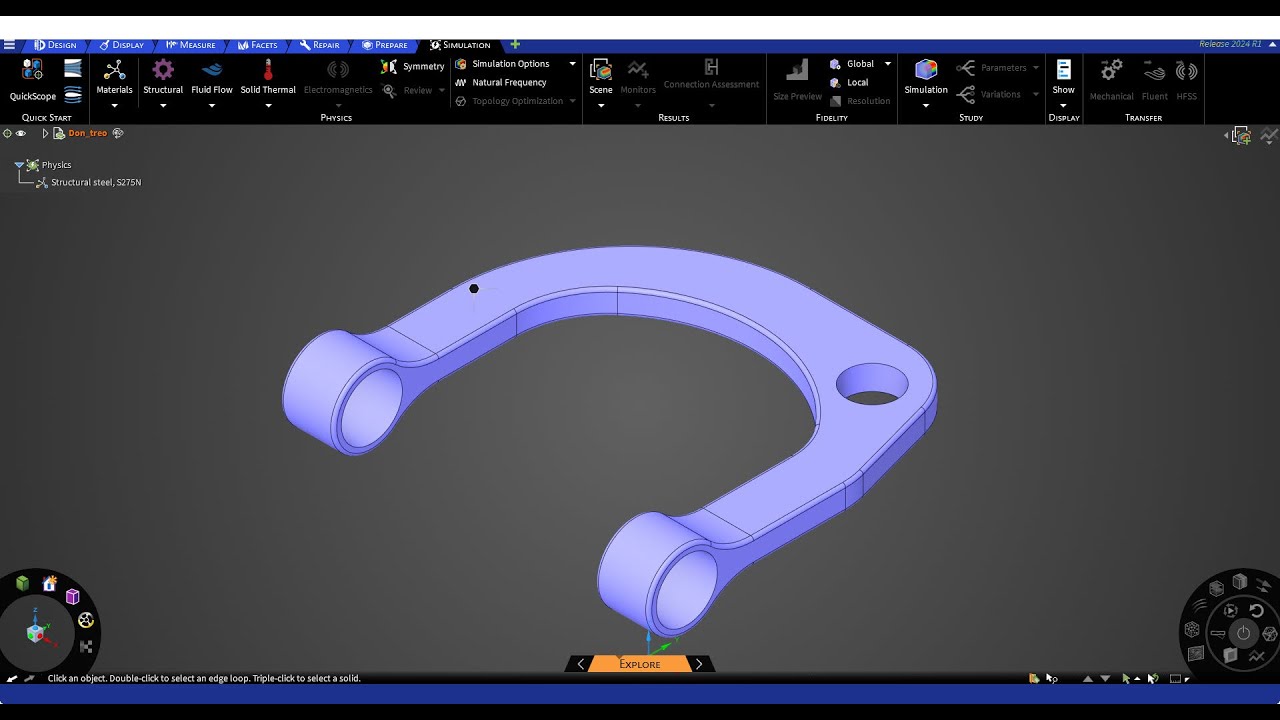This screenshot has height=720, width=1280.
Task: Click the reset arrow in solver wheel
Action: (1257, 611)
